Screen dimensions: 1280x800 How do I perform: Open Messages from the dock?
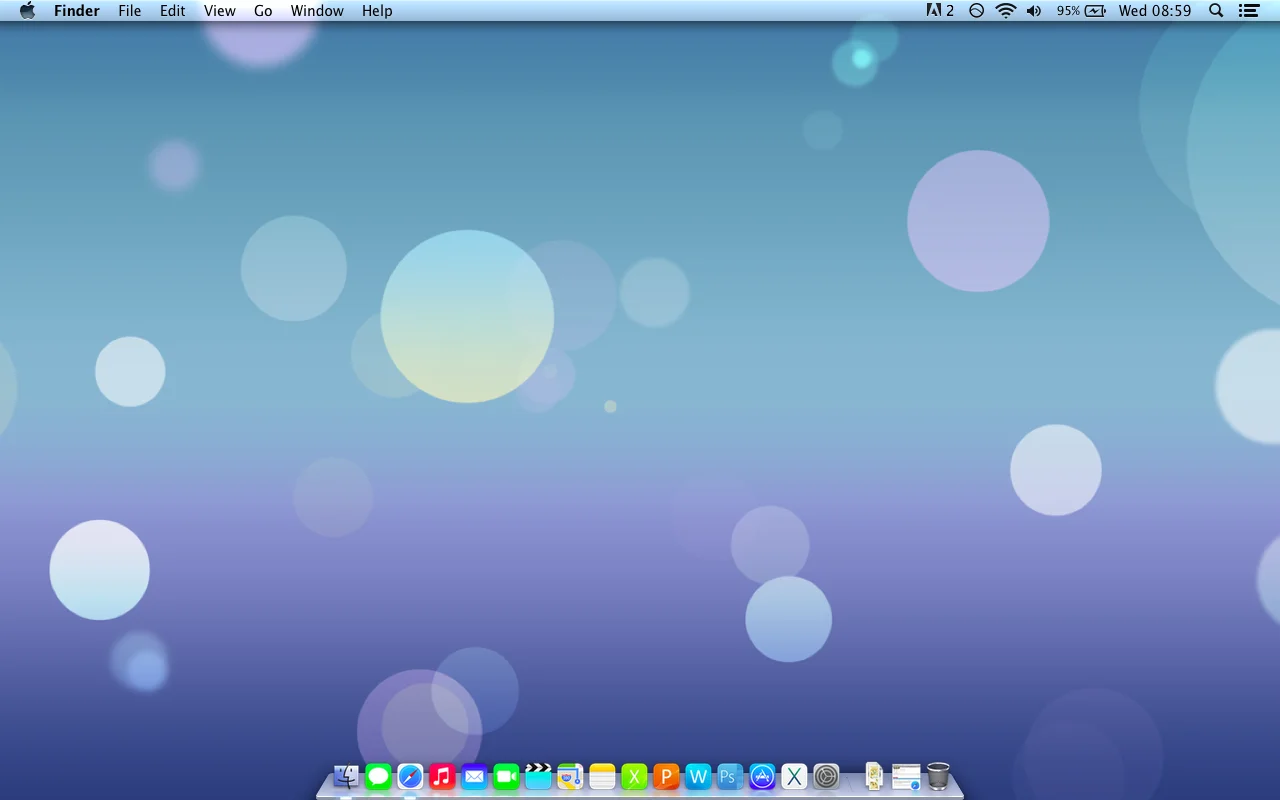coord(378,776)
